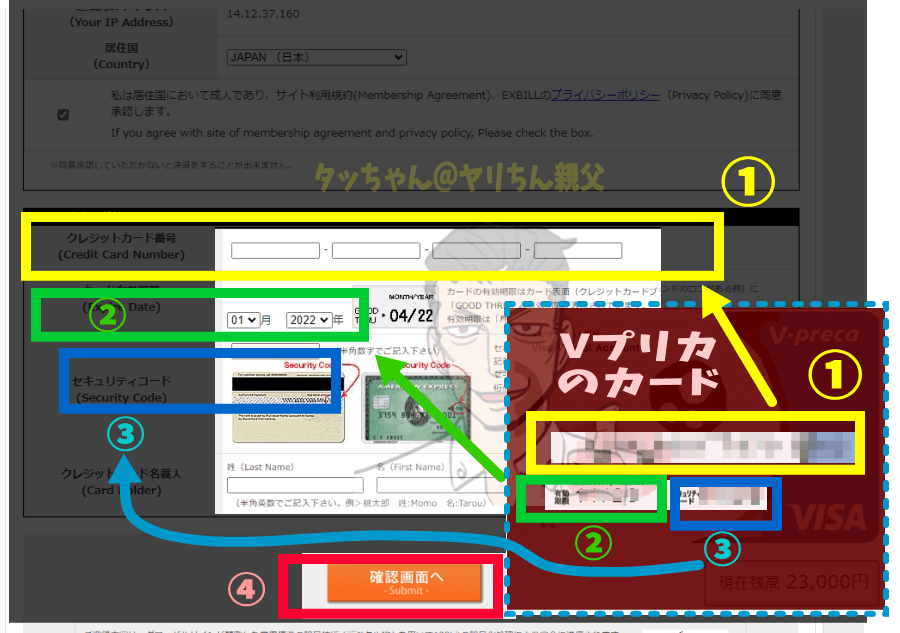Click the 姓 (Last Name) input field

coord(295,486)
